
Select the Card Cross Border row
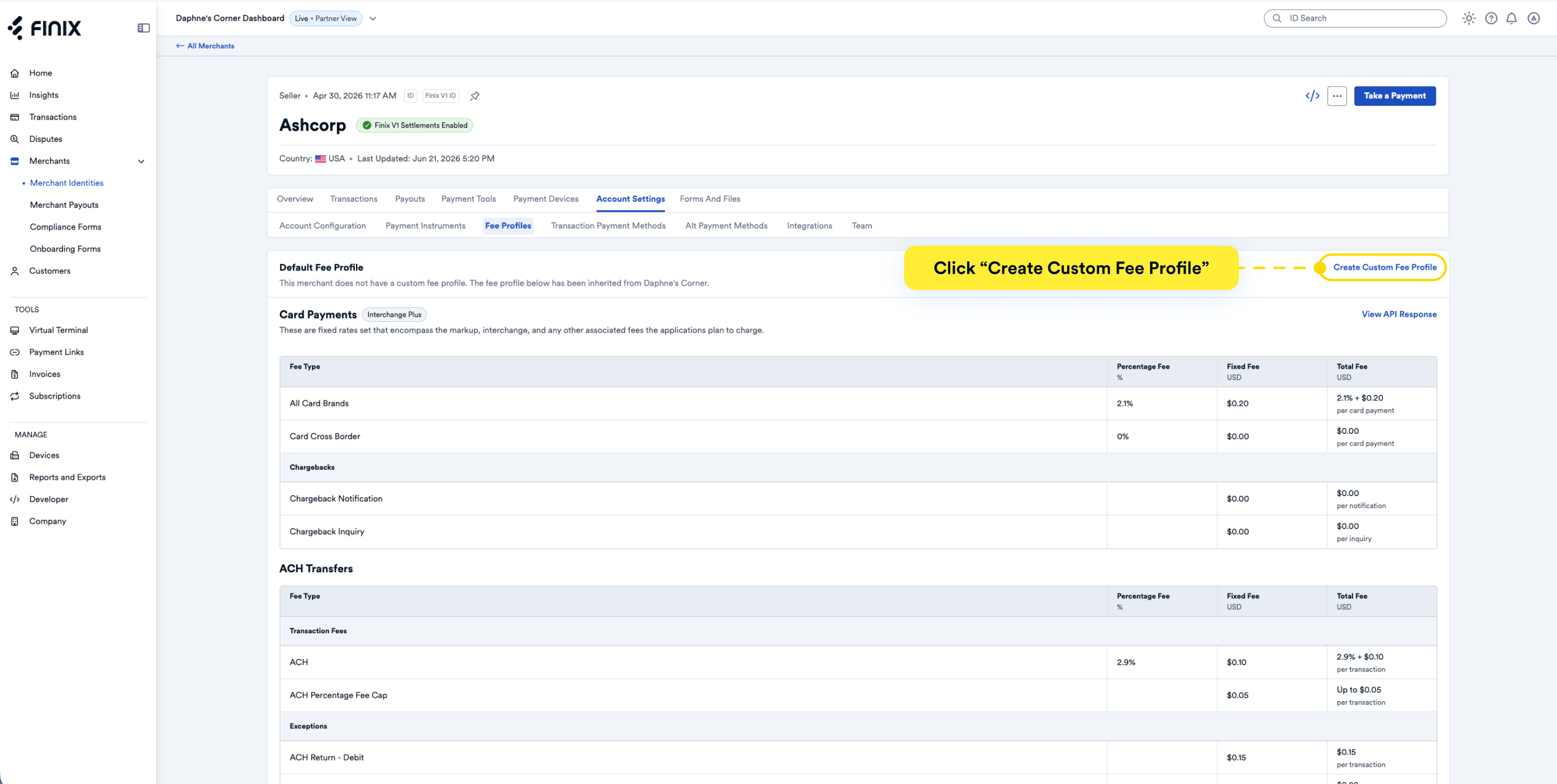[x=857, y=436]
